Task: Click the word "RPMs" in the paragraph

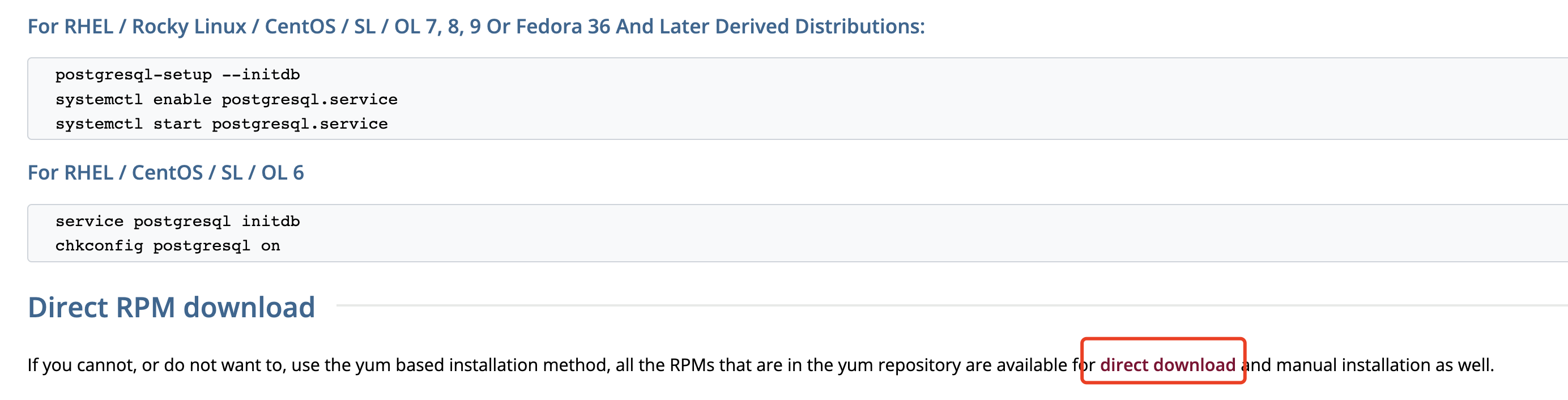Action: pos(692,365)
